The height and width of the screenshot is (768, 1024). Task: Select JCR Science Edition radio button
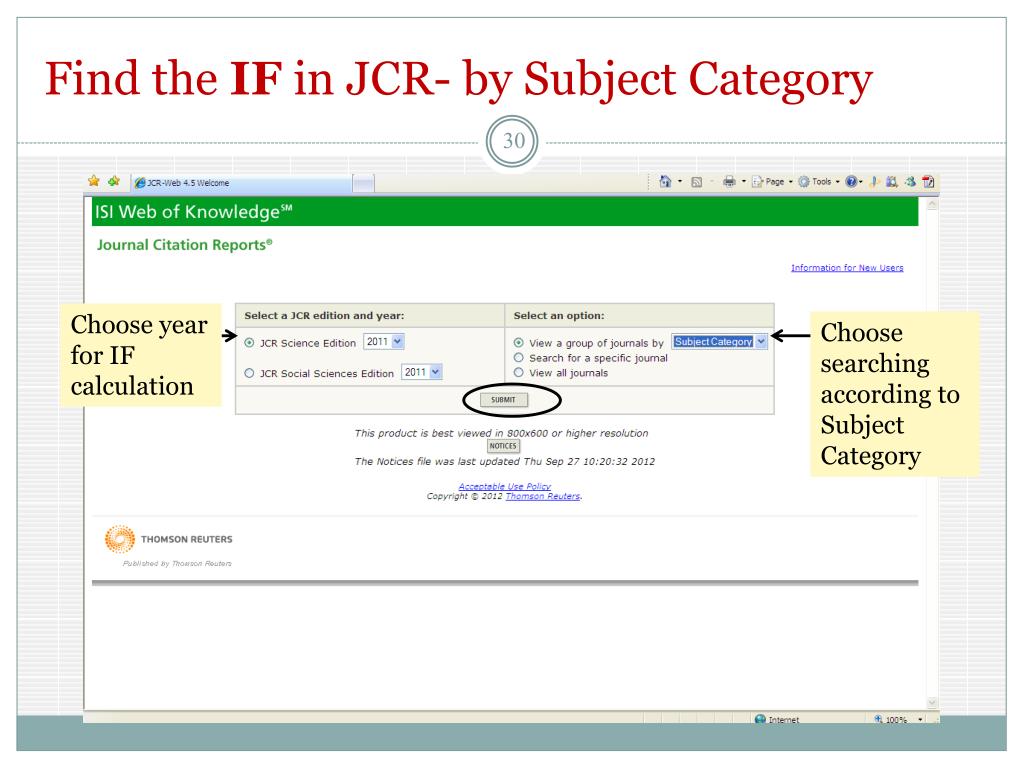tap(249, 343)
